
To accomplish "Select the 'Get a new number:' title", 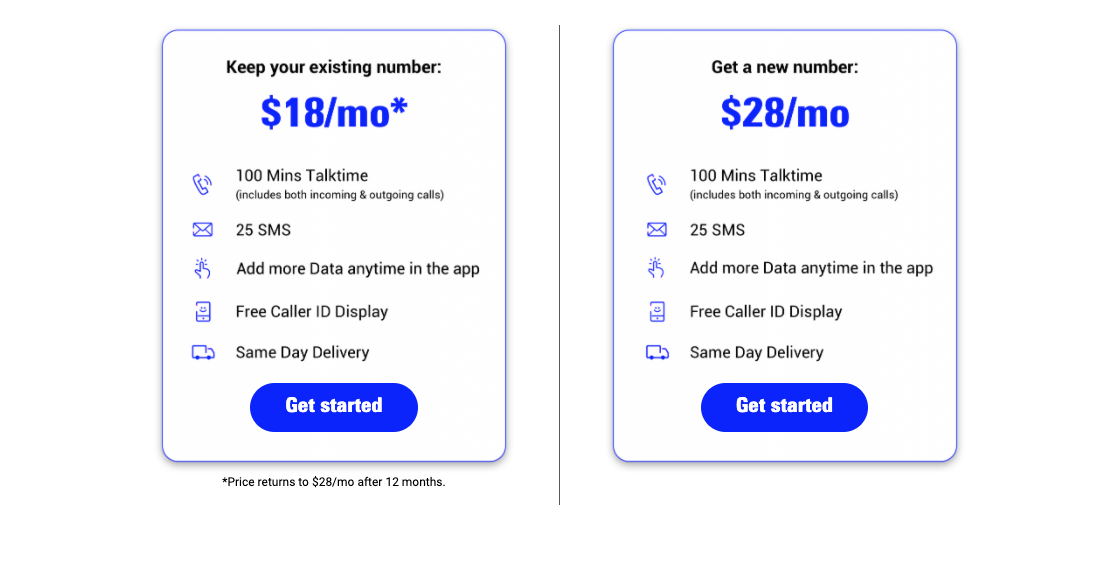I will [x=785, y=67].
